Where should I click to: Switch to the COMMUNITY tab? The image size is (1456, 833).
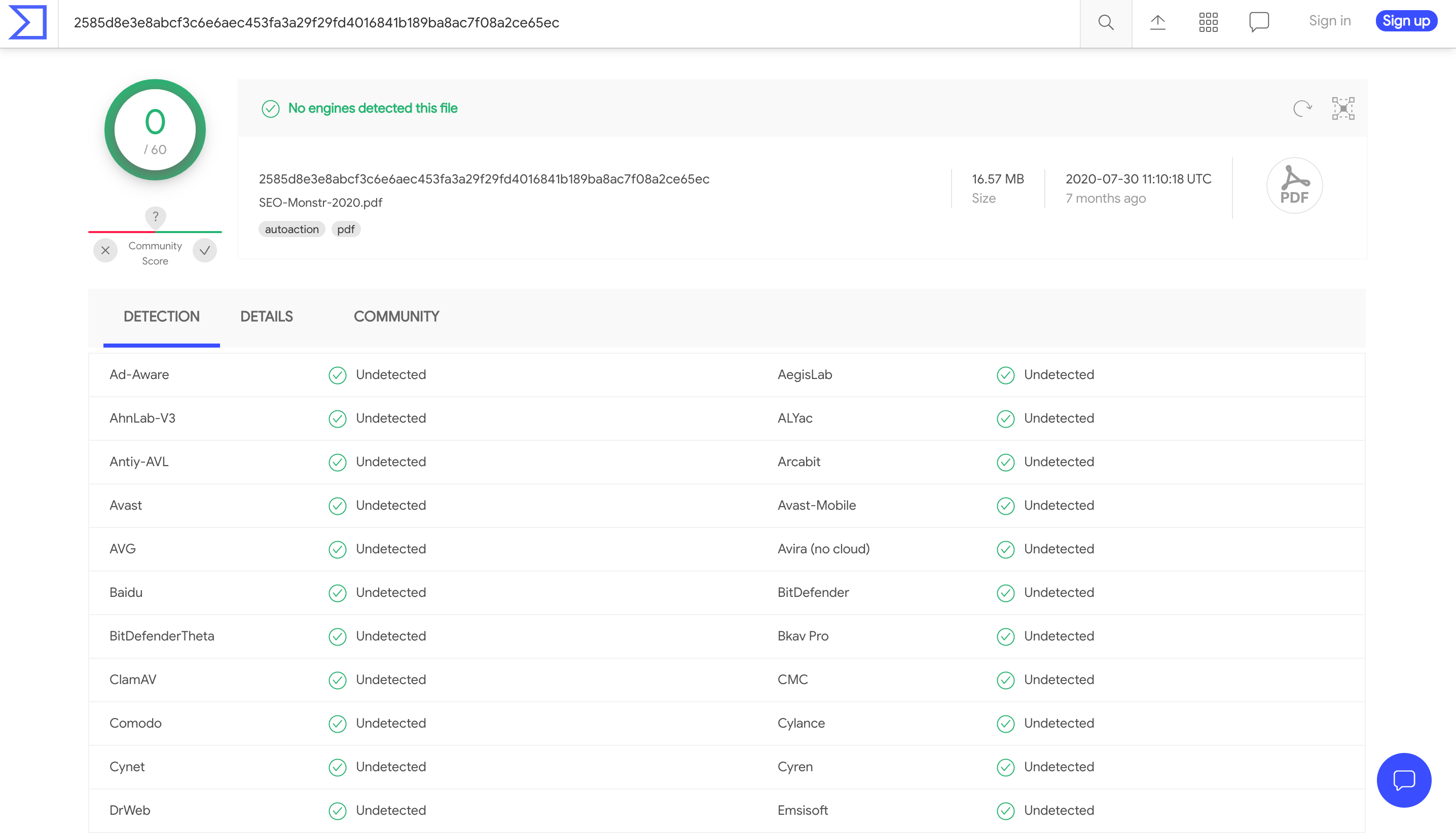point(396,316)
